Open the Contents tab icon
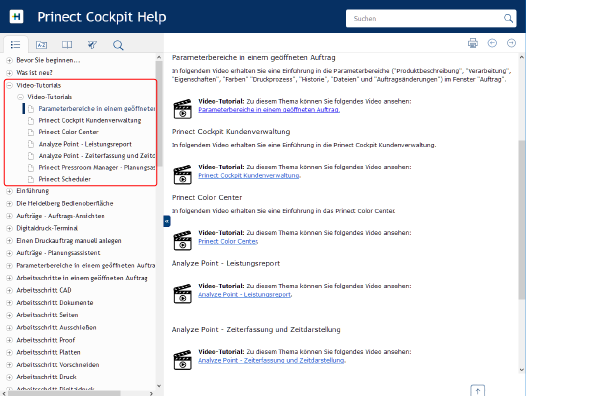 pyautogui.click(x=15, y=45)
